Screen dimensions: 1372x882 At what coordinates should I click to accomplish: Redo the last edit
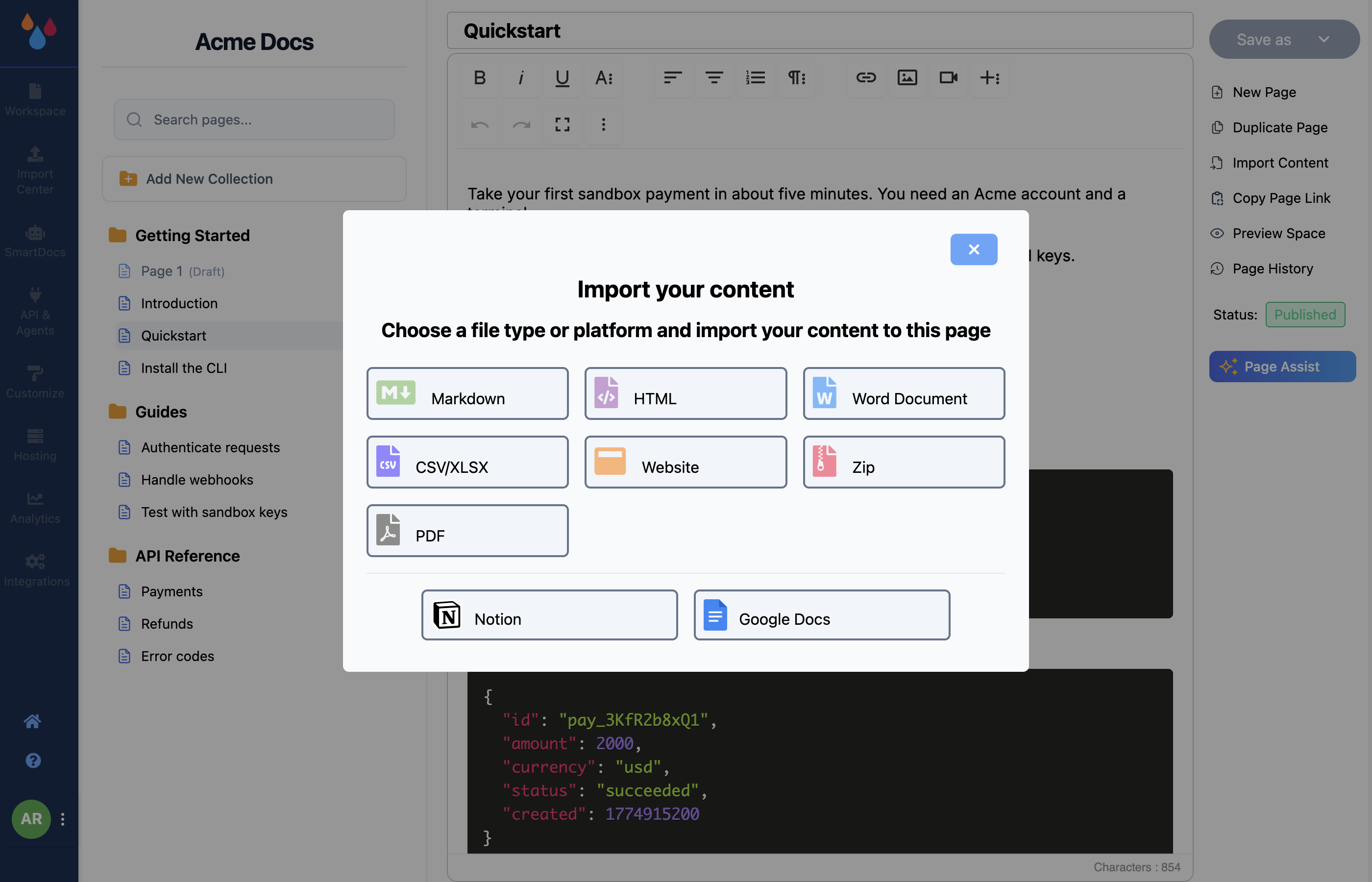(521, 124)
